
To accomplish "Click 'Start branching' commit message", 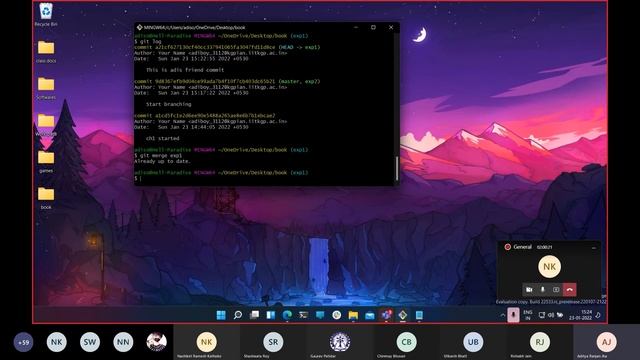I will pos(169,104).
